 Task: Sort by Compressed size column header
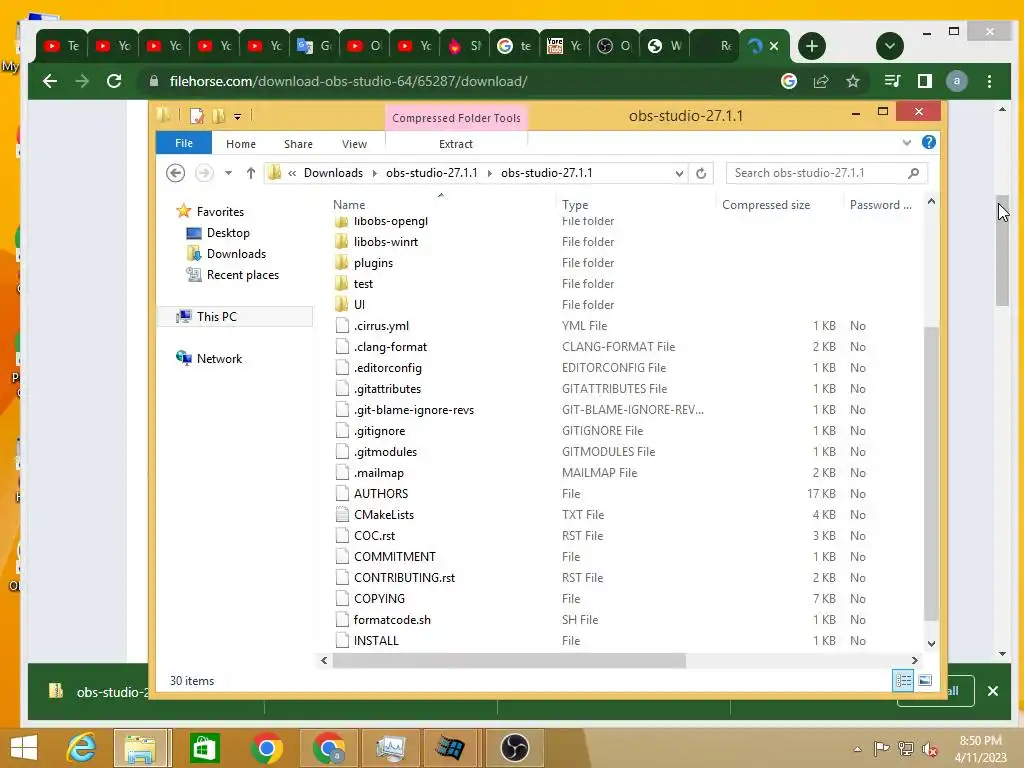click(778, 204)
